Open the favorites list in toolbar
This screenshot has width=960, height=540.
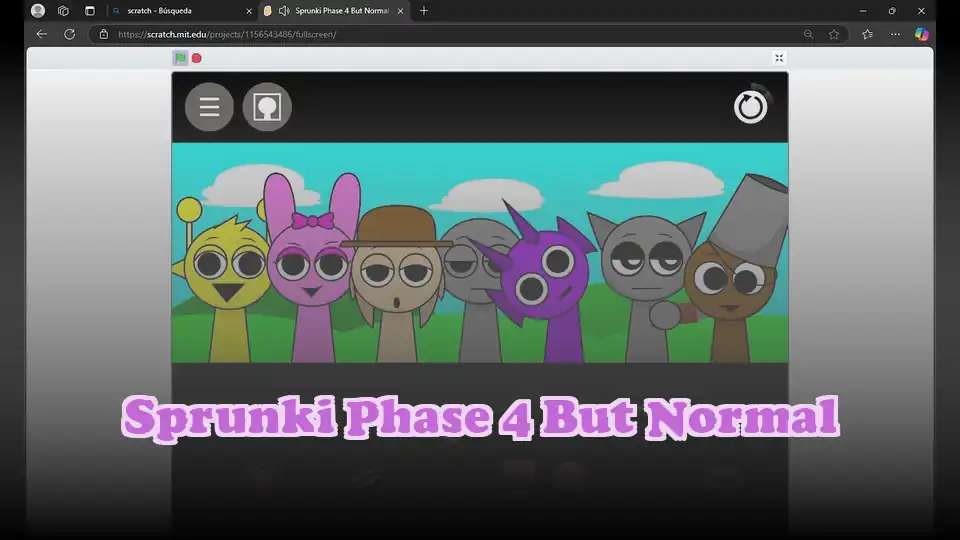867,34
